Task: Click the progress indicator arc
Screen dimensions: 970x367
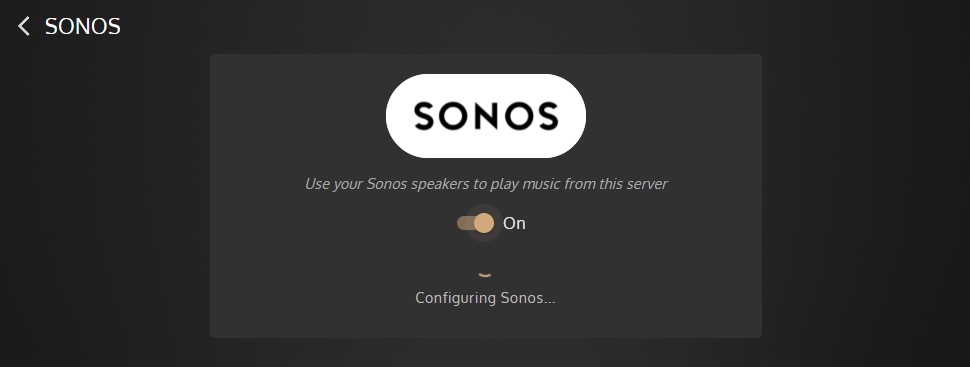Action: pos(485,274)
